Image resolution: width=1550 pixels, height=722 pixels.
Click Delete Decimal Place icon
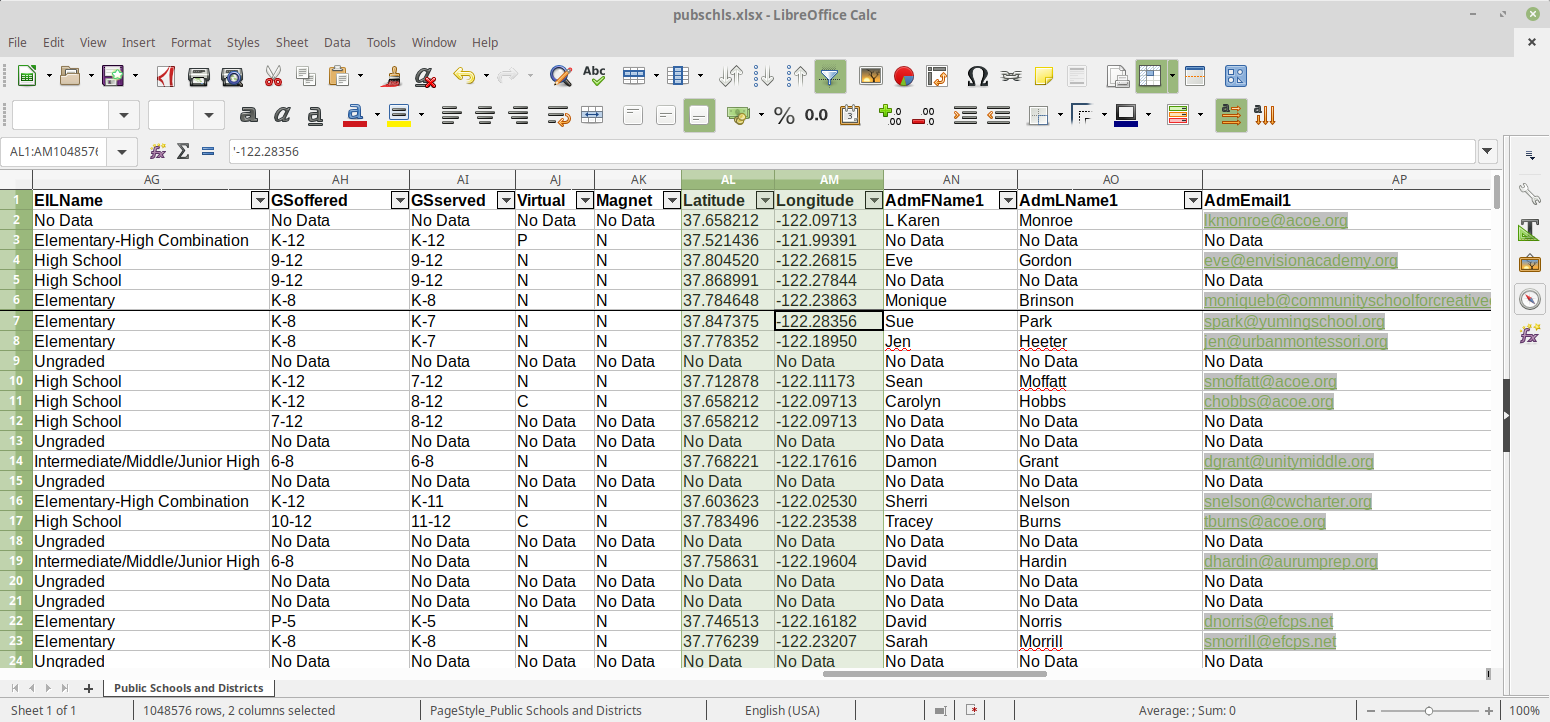click(x=923, y=115)
